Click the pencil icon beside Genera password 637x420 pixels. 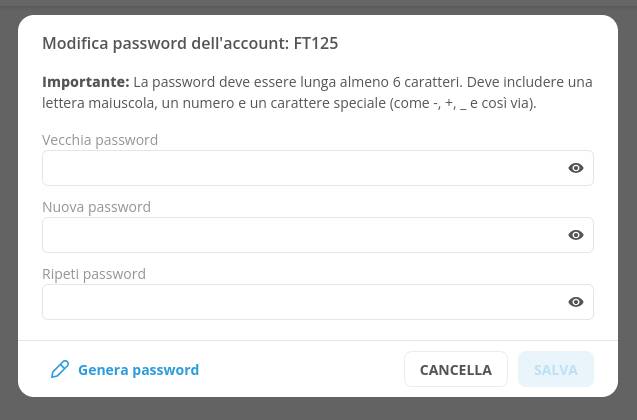coord(60,369)
